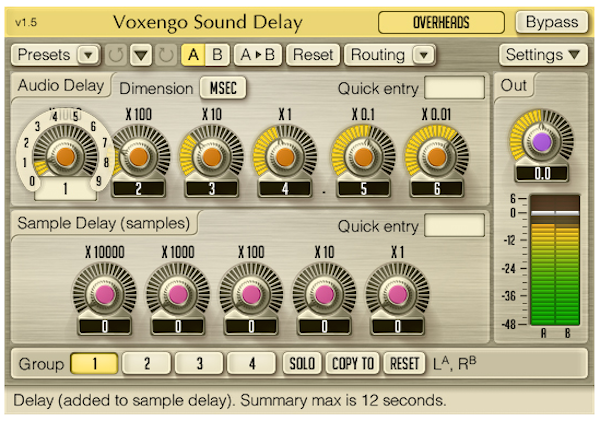Click the Sample Delay (samples) tab label

coord(104,223)
